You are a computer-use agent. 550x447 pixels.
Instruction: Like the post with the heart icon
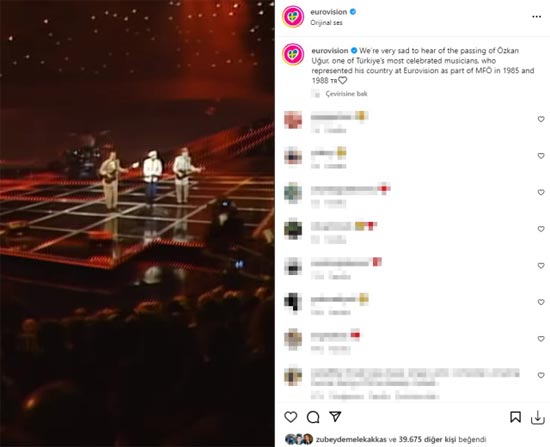[291, 417]
